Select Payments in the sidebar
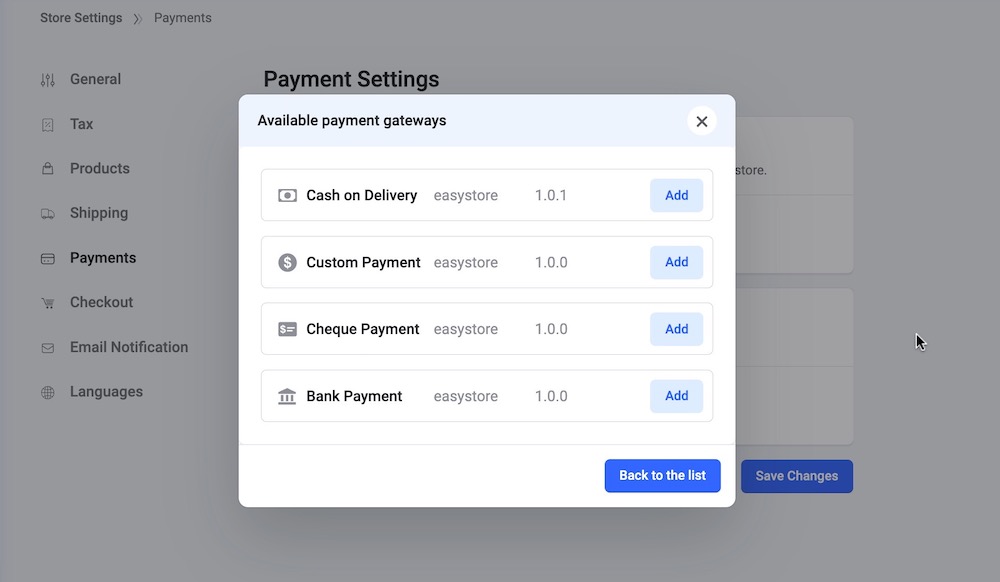This screenshot has width=1000, height=582. point(103,258)
